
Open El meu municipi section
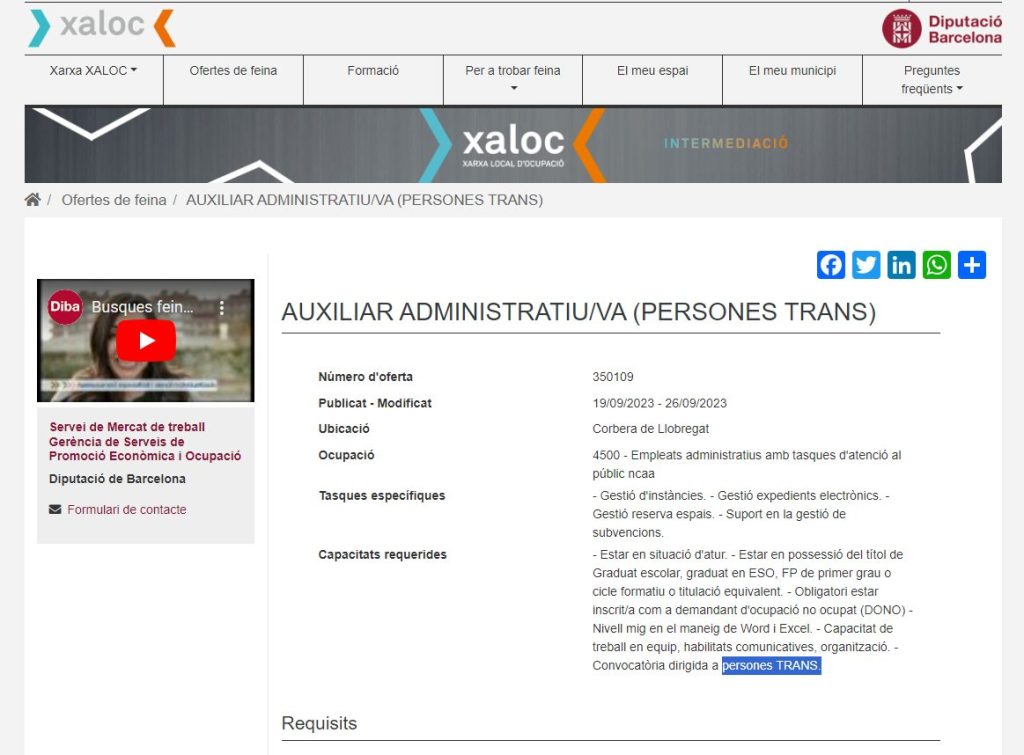coord(792,71)
